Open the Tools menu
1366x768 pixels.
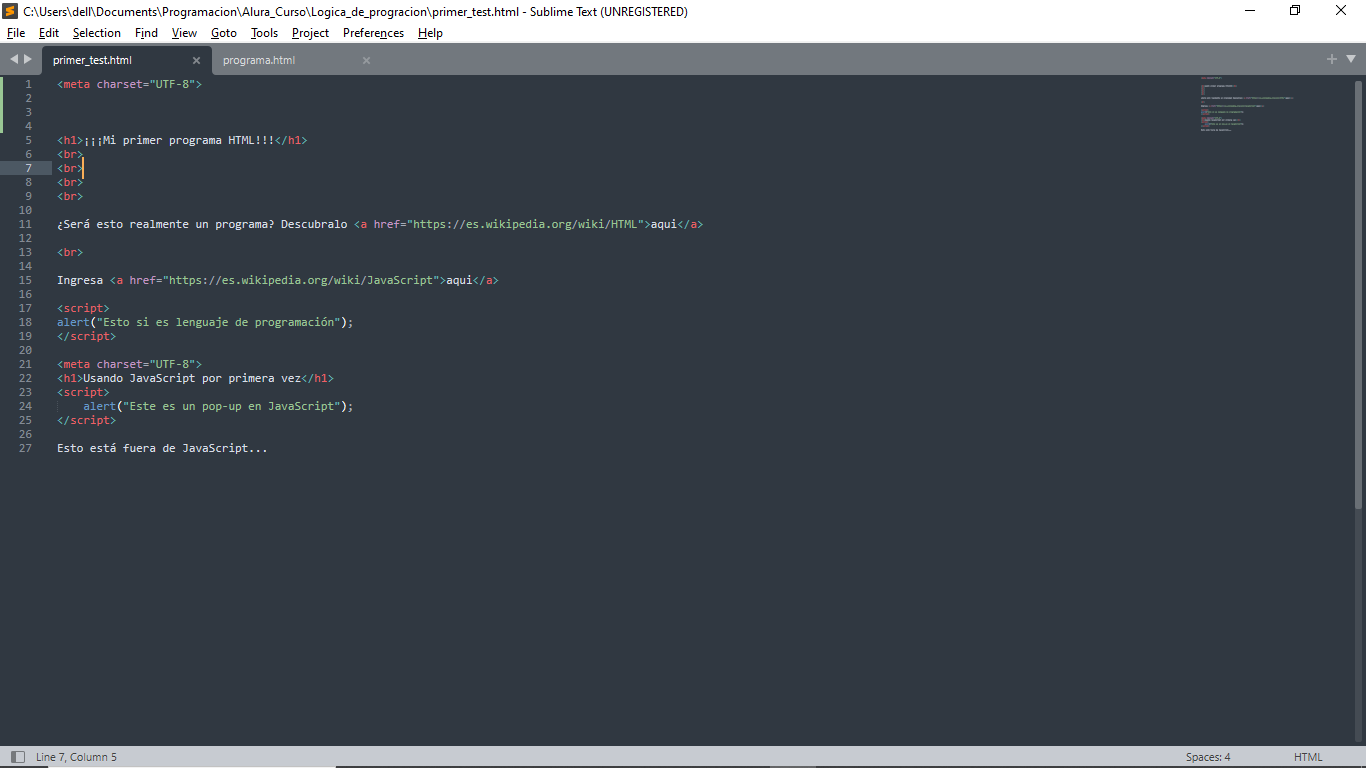click(x=265, y=33)
